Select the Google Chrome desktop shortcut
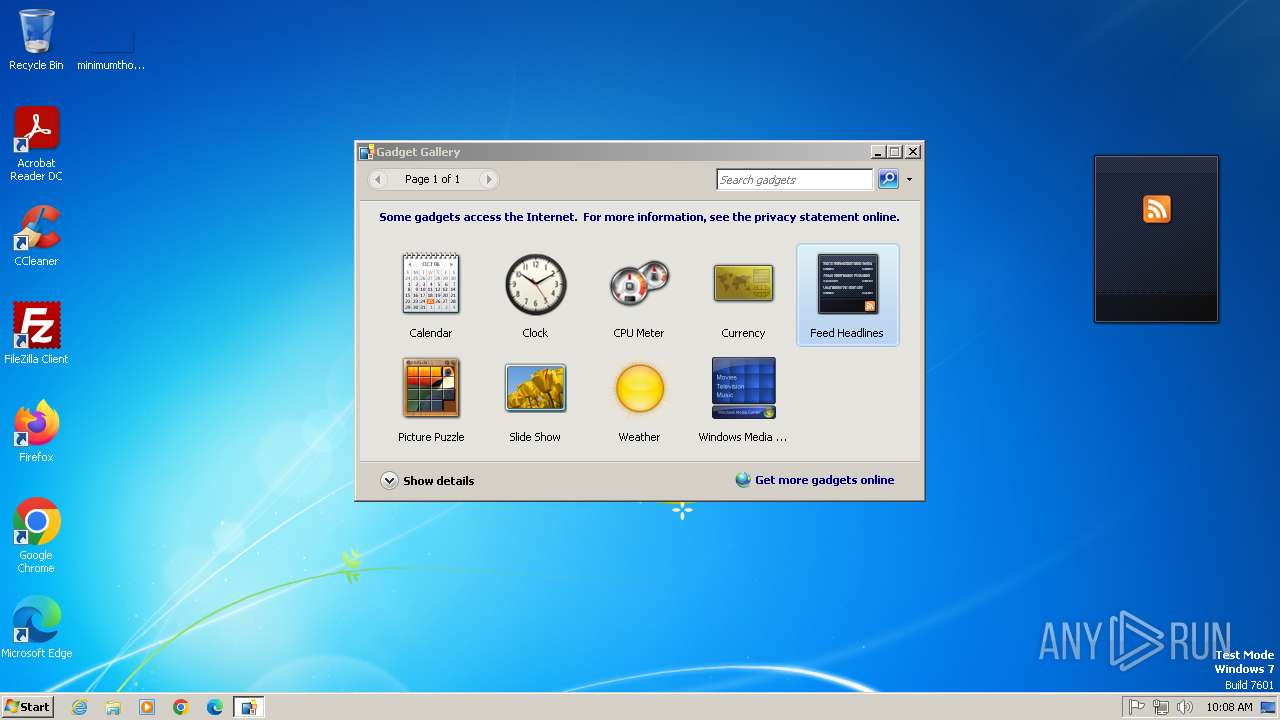Viewport: 1280px width, 720px height. point(36,536)
